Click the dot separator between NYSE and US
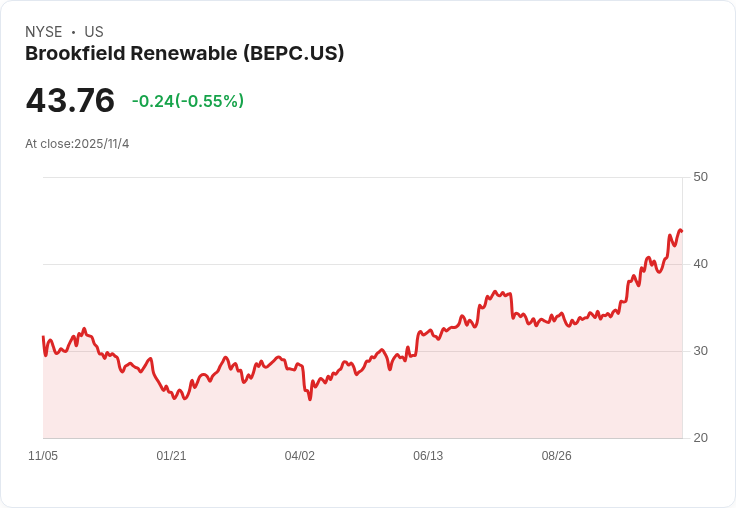 73,32
